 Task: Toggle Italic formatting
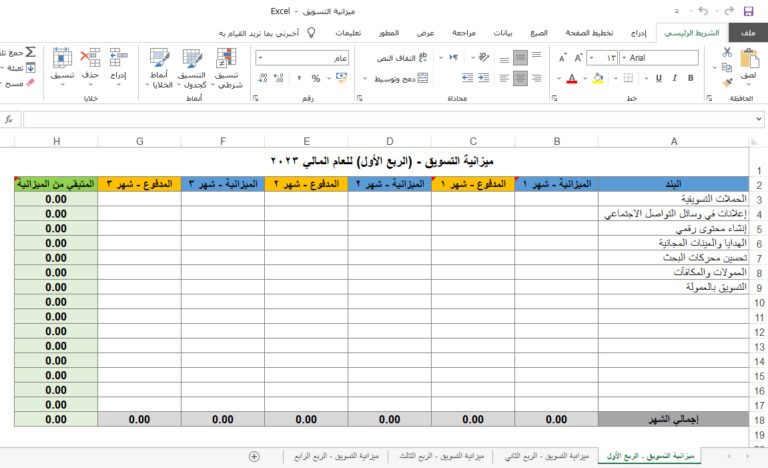tap(674, 78)
